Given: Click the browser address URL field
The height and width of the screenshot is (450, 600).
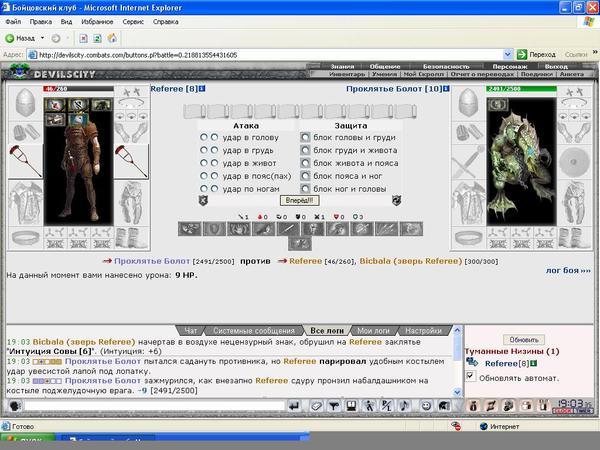Looking at the screenshot, I should (x=271, y=55).
